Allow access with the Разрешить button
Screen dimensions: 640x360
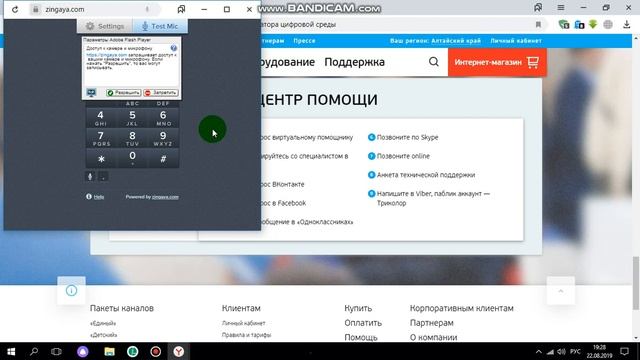124,93
